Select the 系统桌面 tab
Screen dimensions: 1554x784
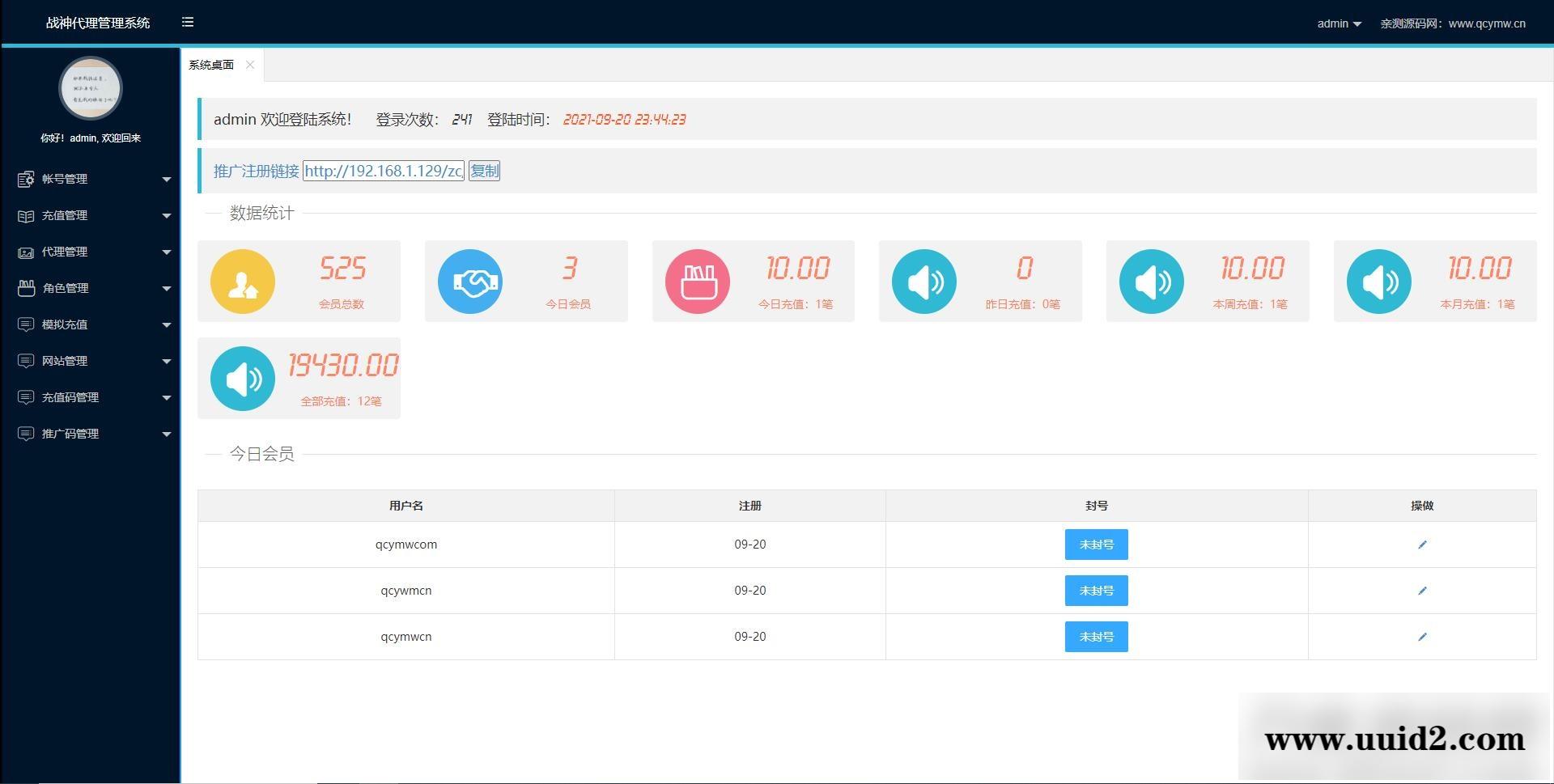point(211,65)
